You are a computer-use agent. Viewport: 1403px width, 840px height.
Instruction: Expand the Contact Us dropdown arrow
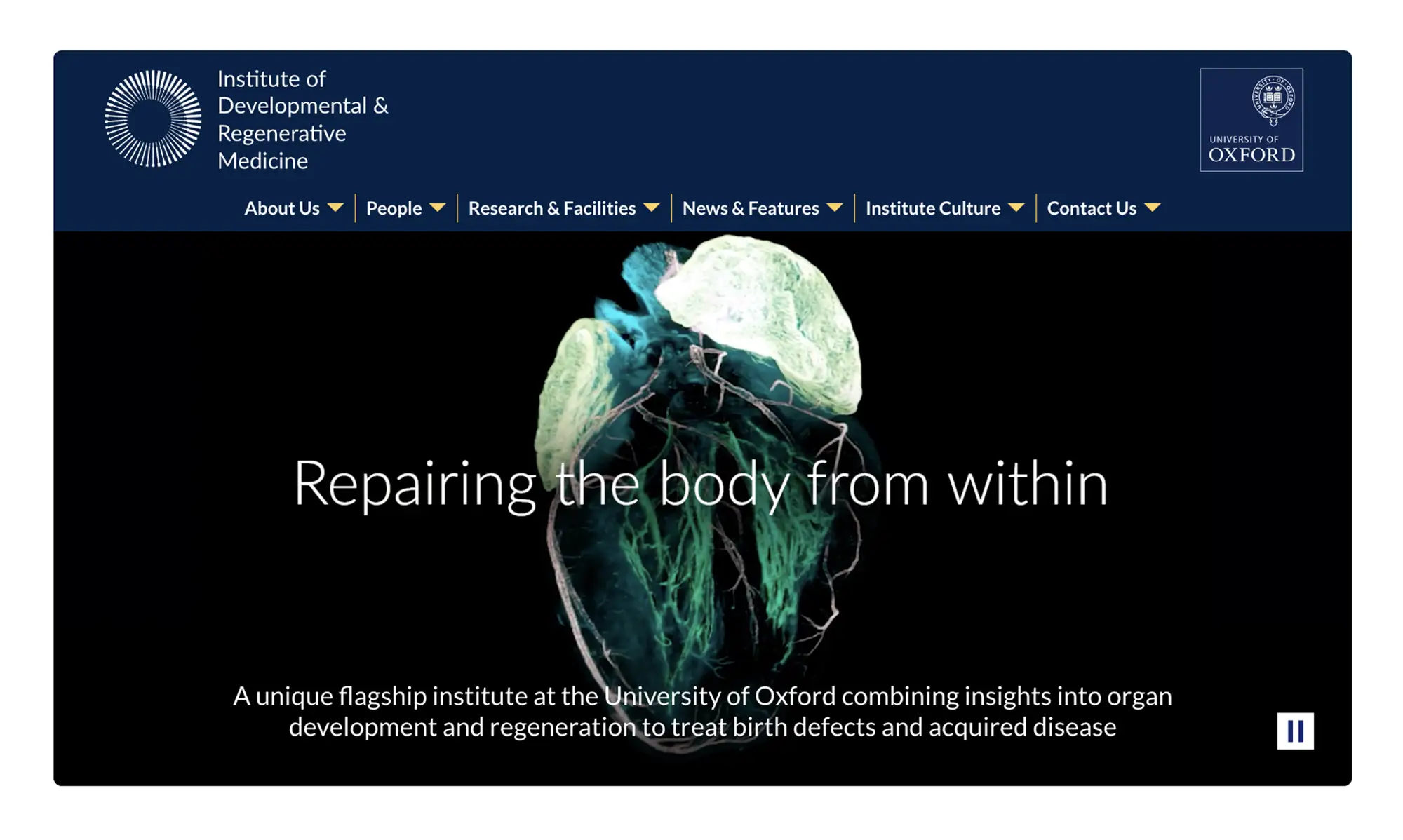point(1153,208)
